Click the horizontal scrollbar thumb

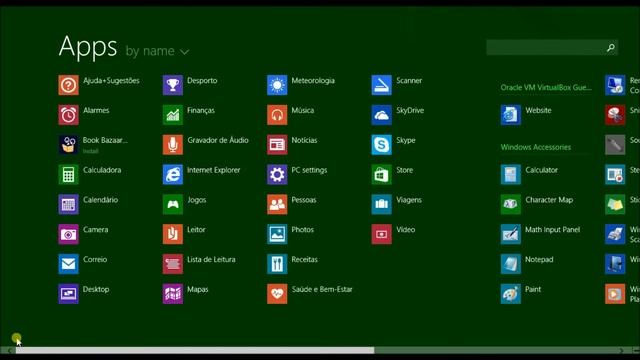click(x=195, y=350)
